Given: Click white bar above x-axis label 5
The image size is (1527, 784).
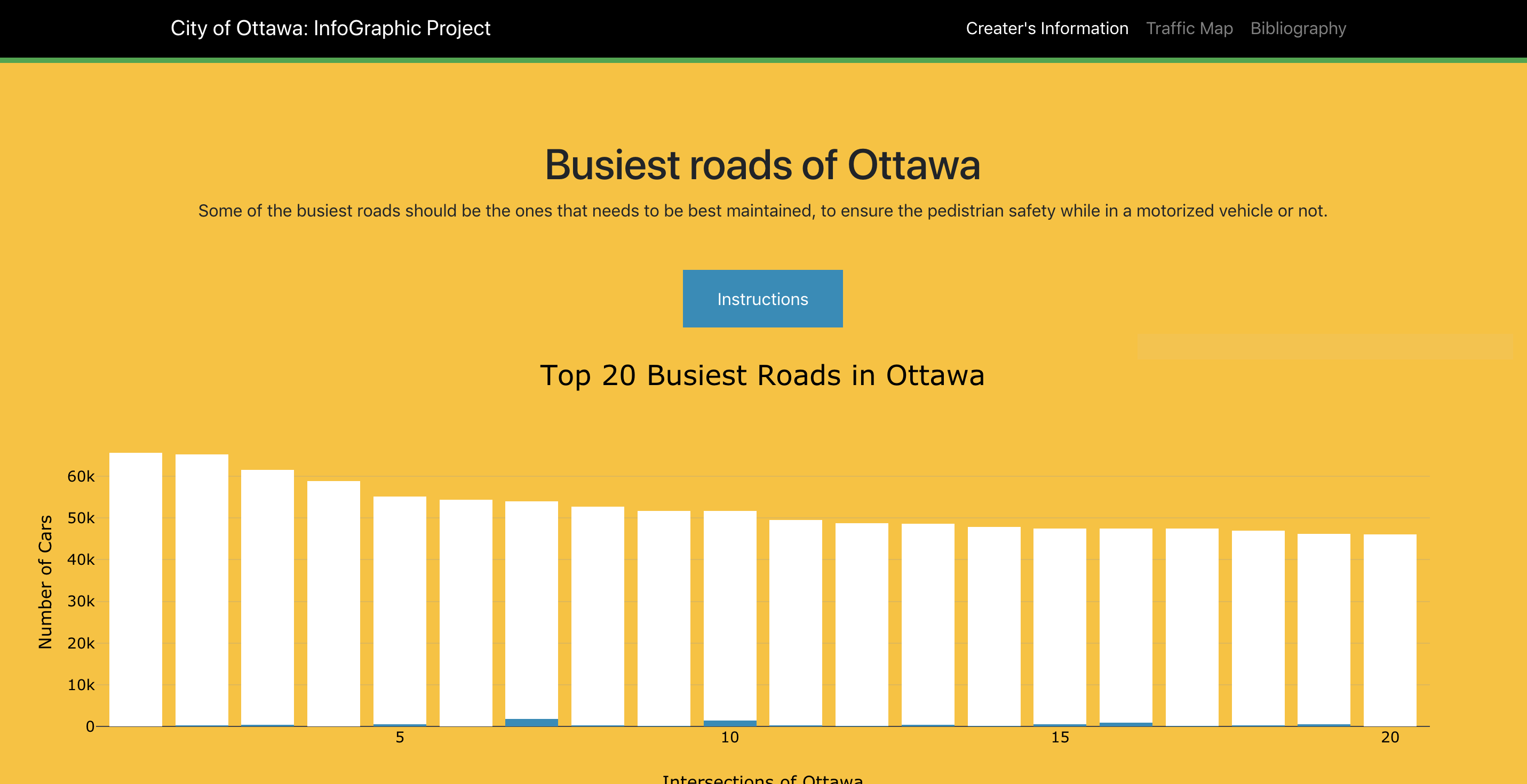Looking at the screenshot, I should tap(400, 610).
